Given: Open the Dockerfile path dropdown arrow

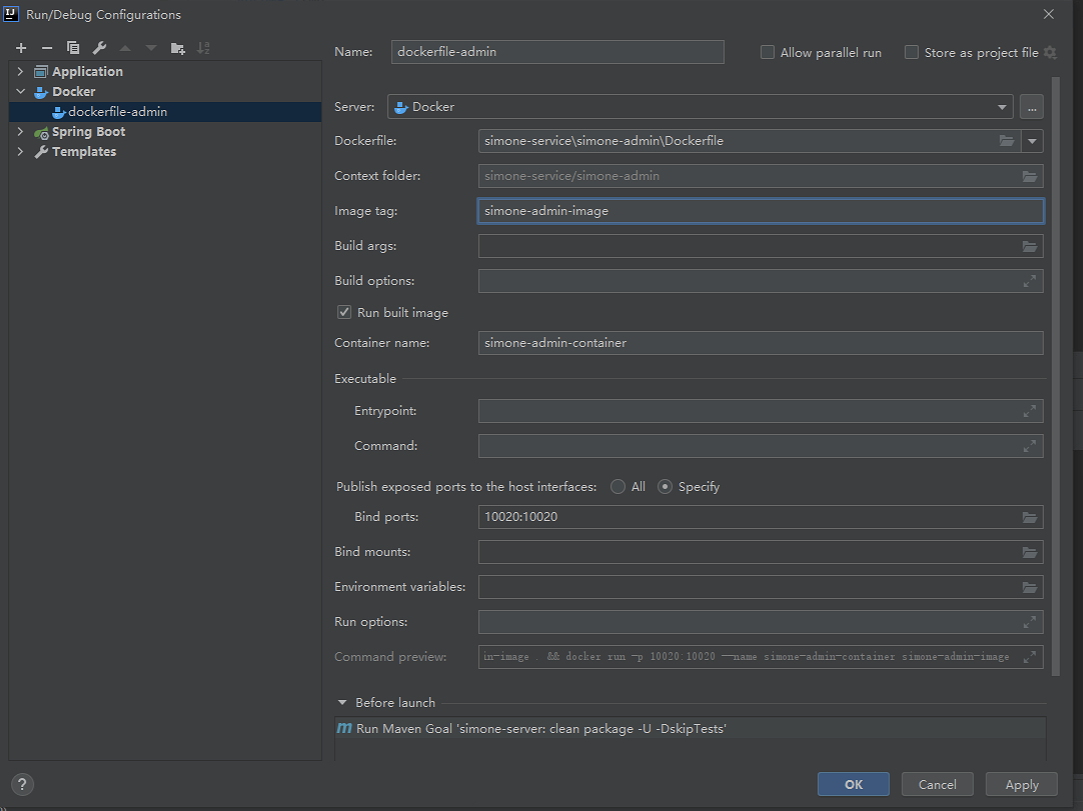Looking at the screenshot, I should (1032, 141).
